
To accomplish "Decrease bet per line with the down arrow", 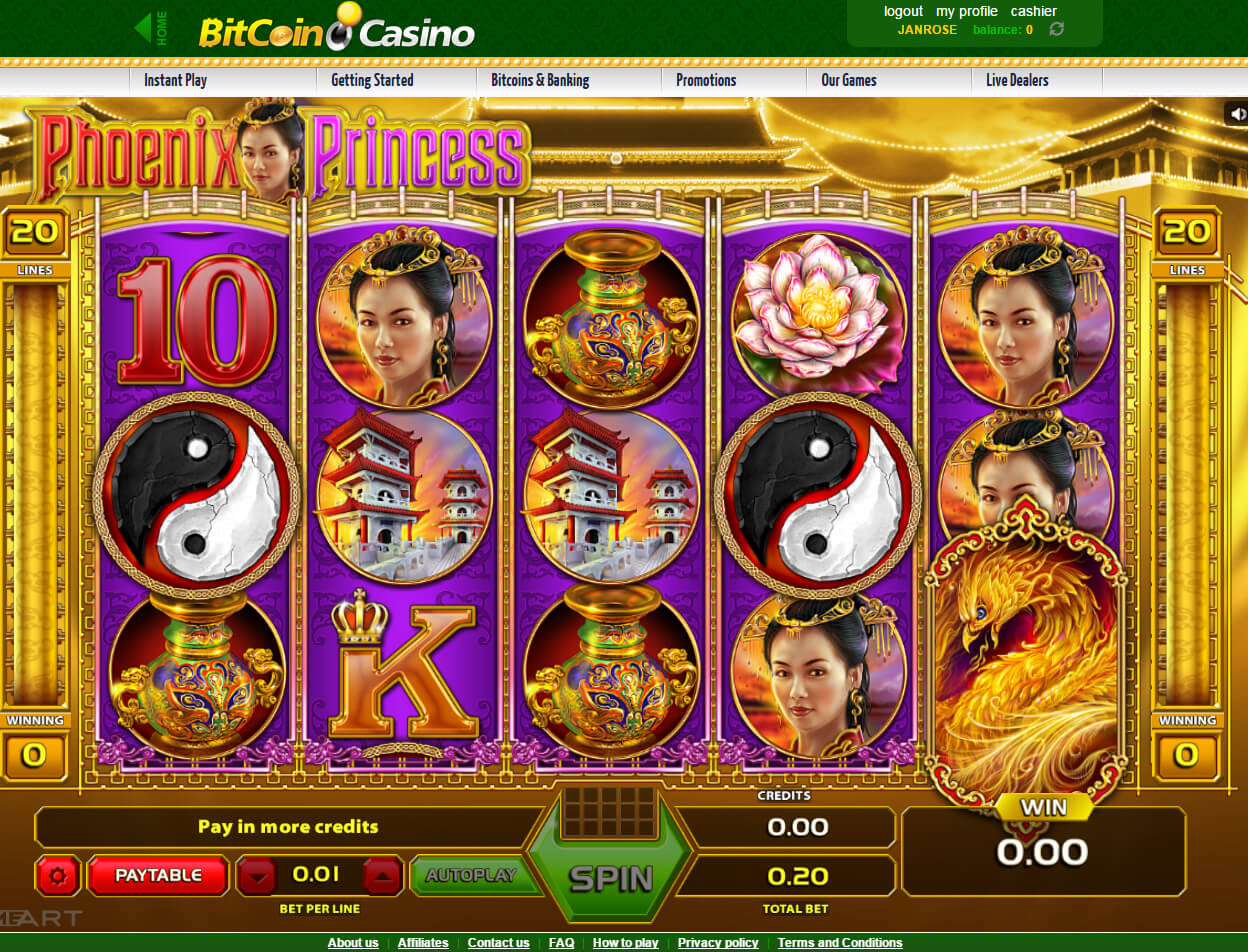I will coord(259,876).
